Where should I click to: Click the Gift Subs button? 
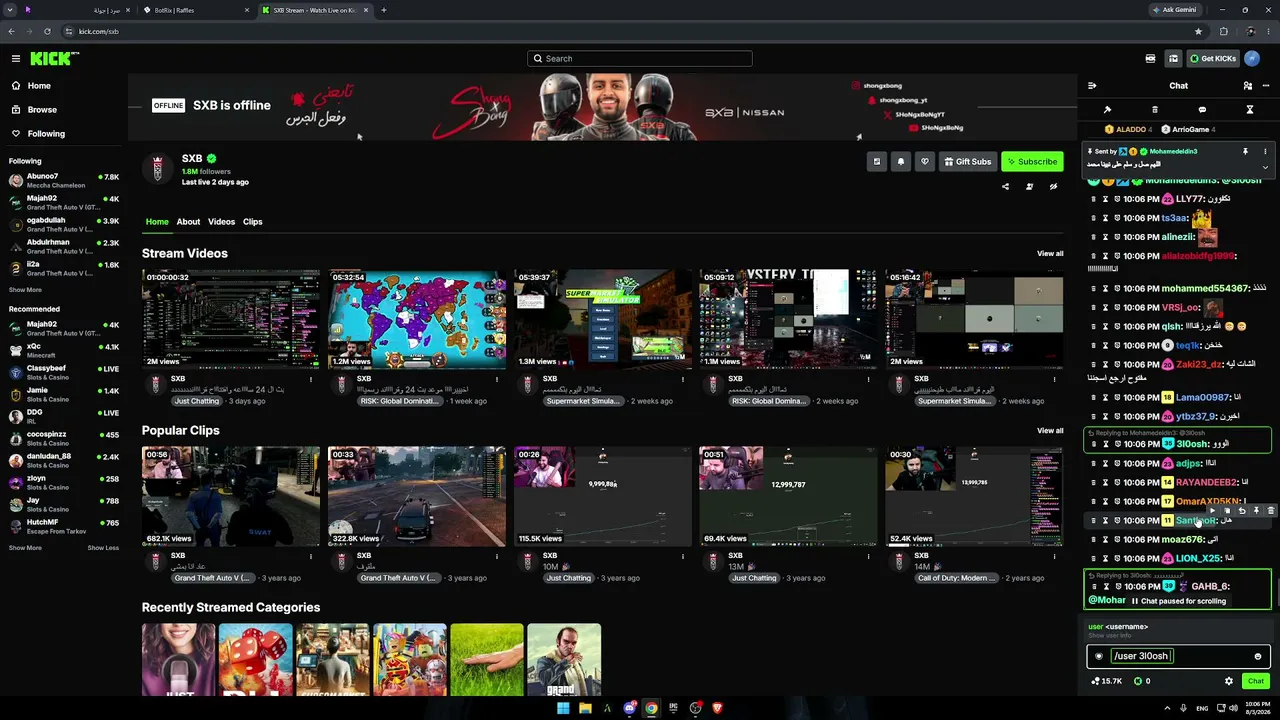pyautogui.click(x=967, y=161)
